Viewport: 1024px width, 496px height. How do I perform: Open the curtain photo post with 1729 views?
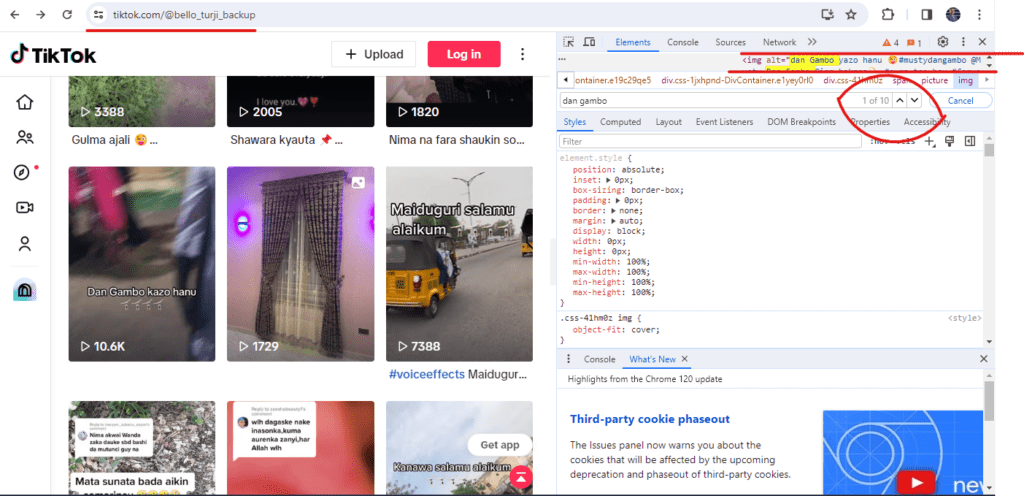[300, 264]
